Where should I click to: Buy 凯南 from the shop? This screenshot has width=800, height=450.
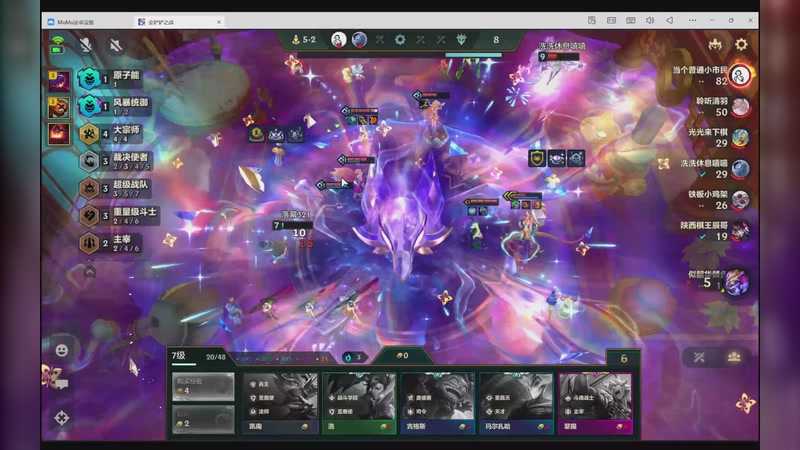tap(281, 403)
